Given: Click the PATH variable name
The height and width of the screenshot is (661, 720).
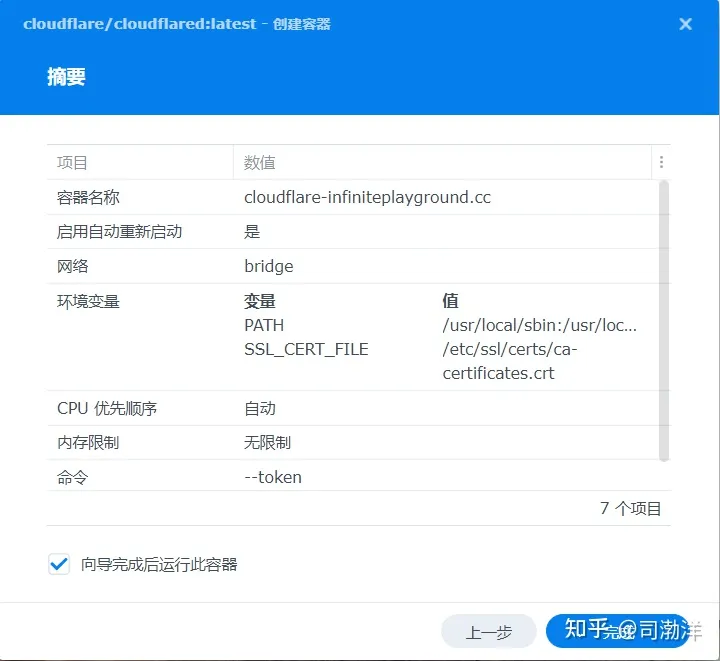Looking at the screenshot, I should click(264, 325).
